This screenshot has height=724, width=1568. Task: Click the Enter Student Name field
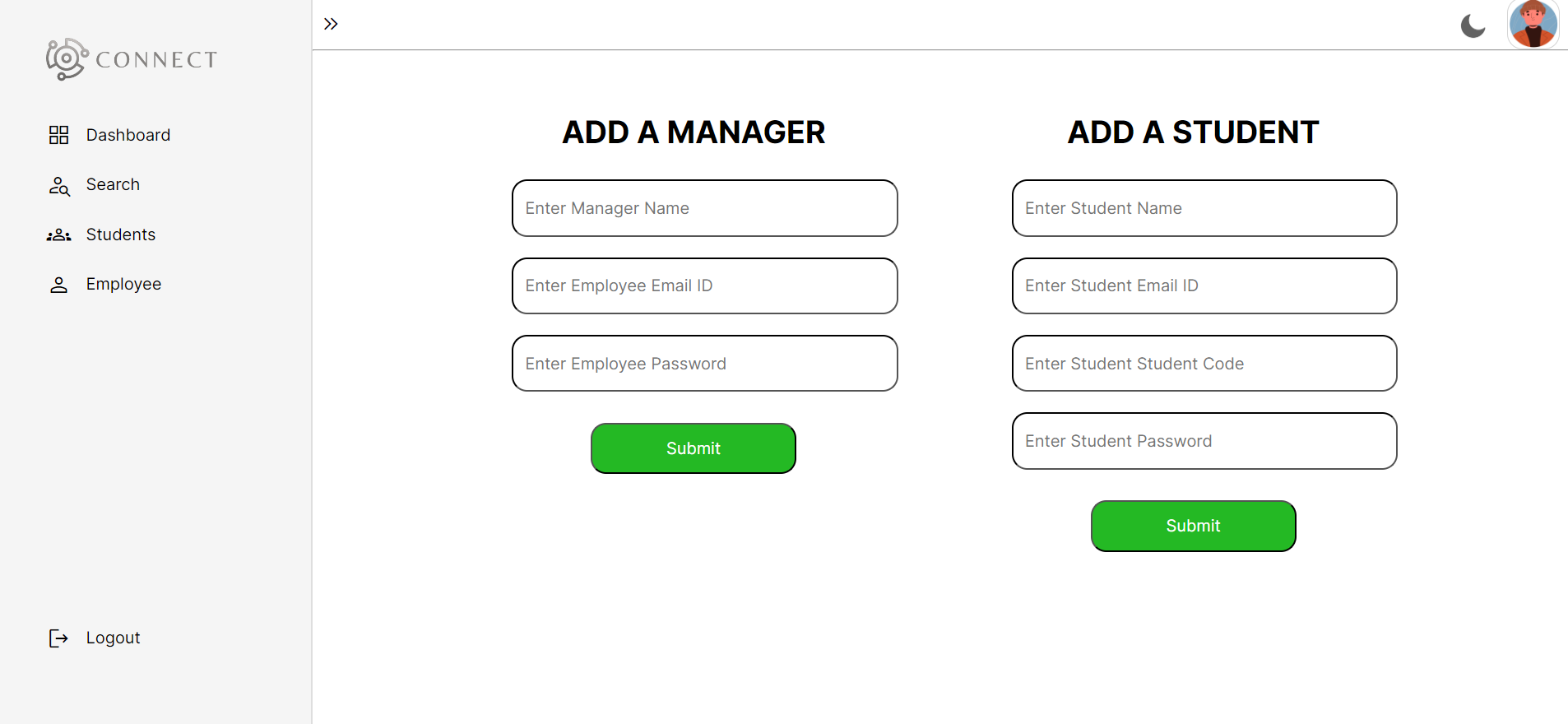1204,208
